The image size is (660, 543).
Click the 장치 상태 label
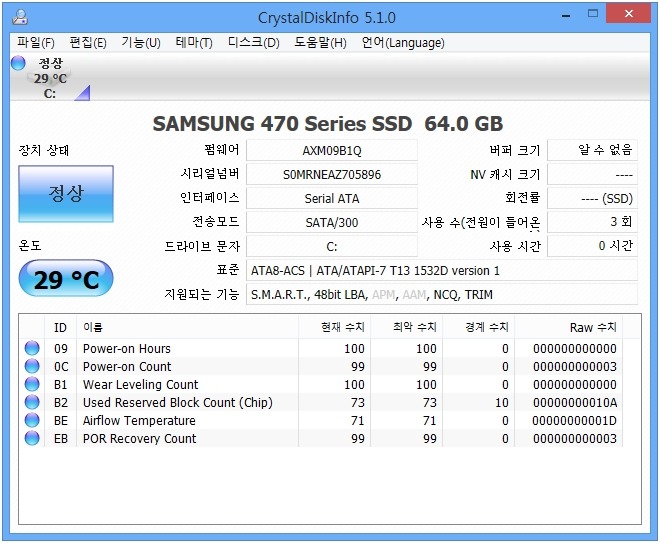click(43, 150)
